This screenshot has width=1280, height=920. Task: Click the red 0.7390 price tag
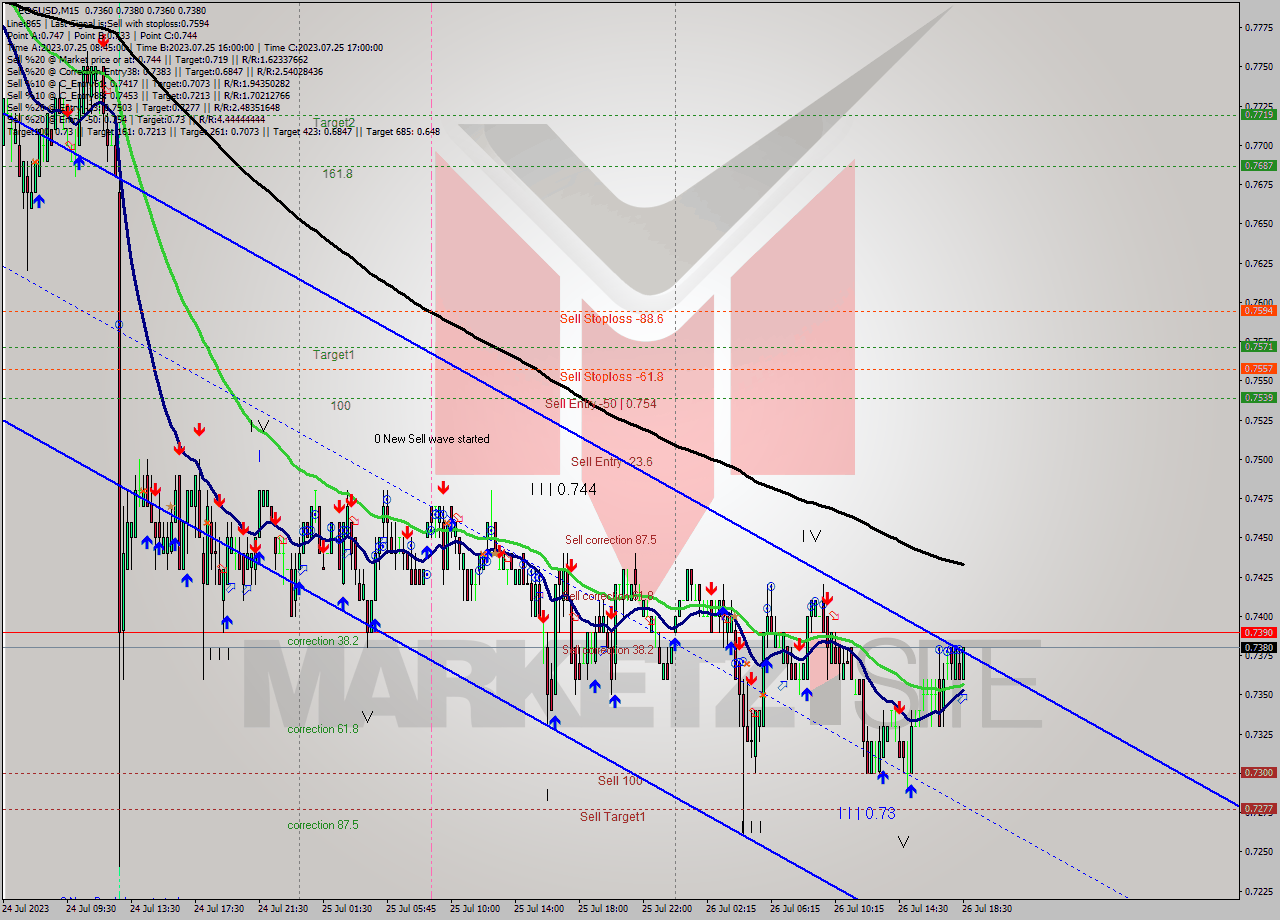click(1258, 632)
